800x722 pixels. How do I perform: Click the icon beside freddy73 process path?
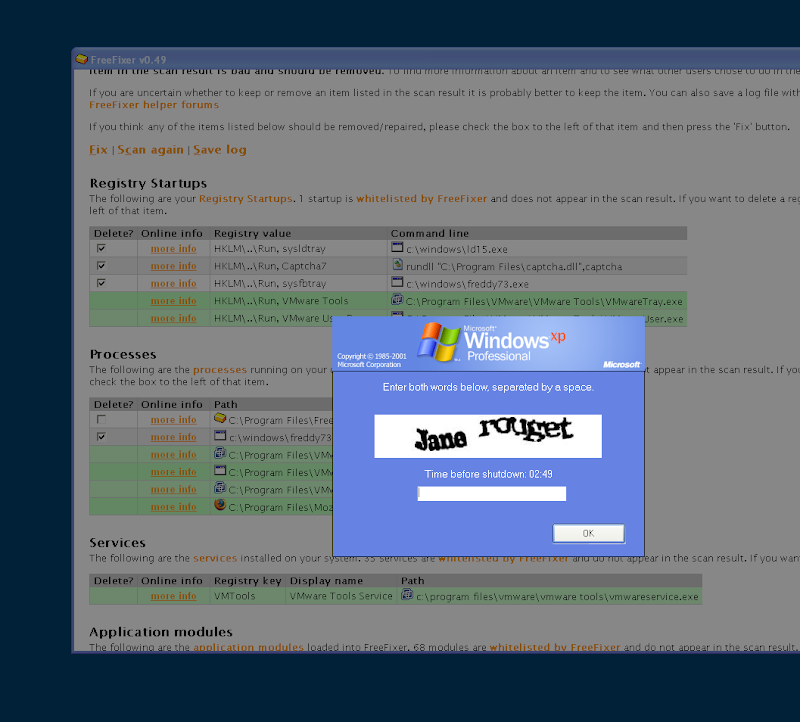click(x=220, y=436)
